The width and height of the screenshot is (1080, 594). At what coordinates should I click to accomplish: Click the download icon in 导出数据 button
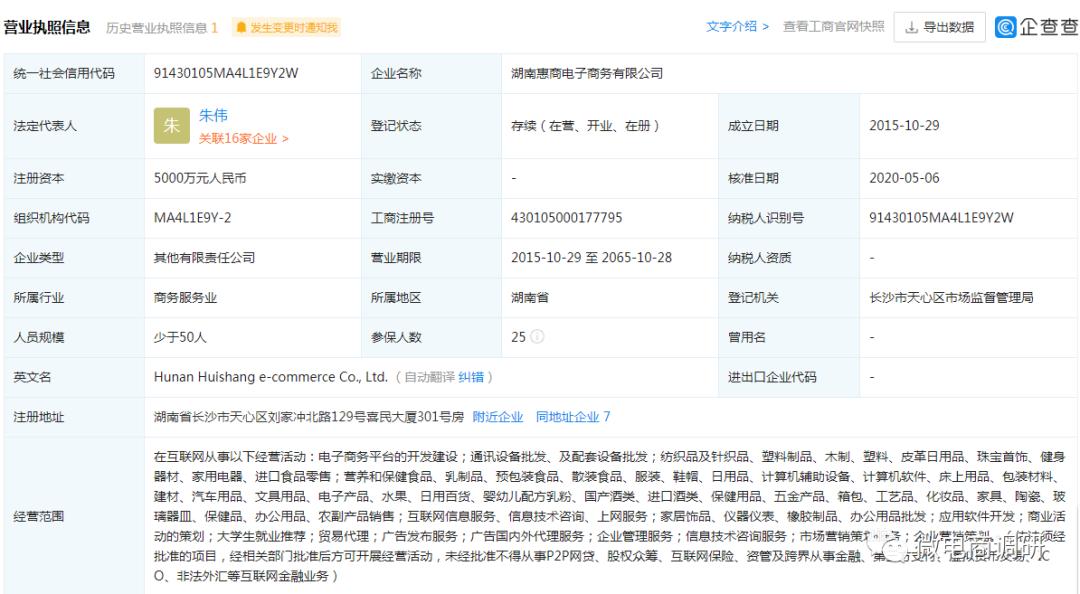coord(911,27)
